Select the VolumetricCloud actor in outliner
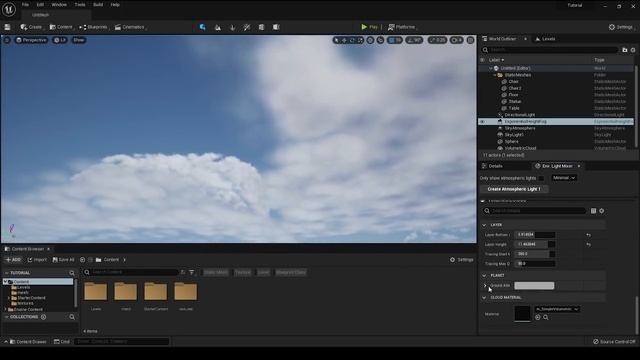 click(x=520, y=148)
